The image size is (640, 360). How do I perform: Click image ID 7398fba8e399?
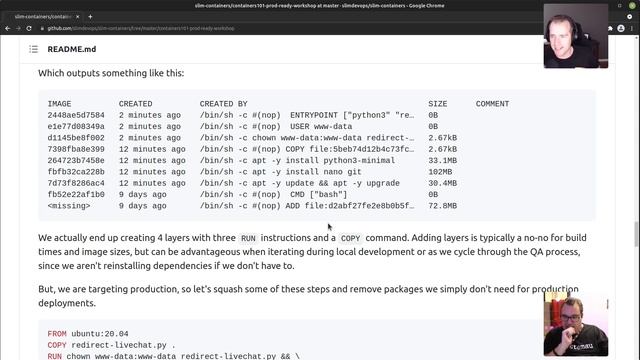point(76,149)
